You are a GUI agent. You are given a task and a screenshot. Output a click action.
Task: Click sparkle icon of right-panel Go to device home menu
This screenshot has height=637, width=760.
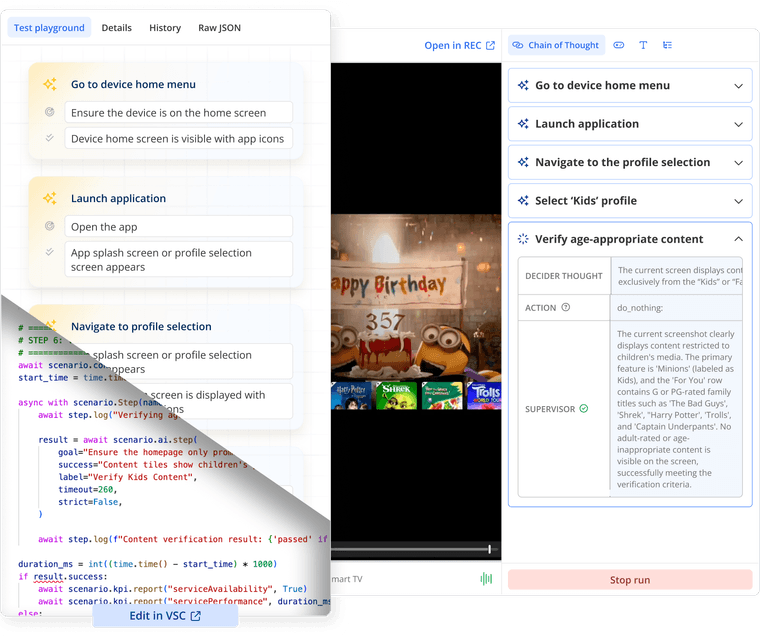(x=523, y=85)
